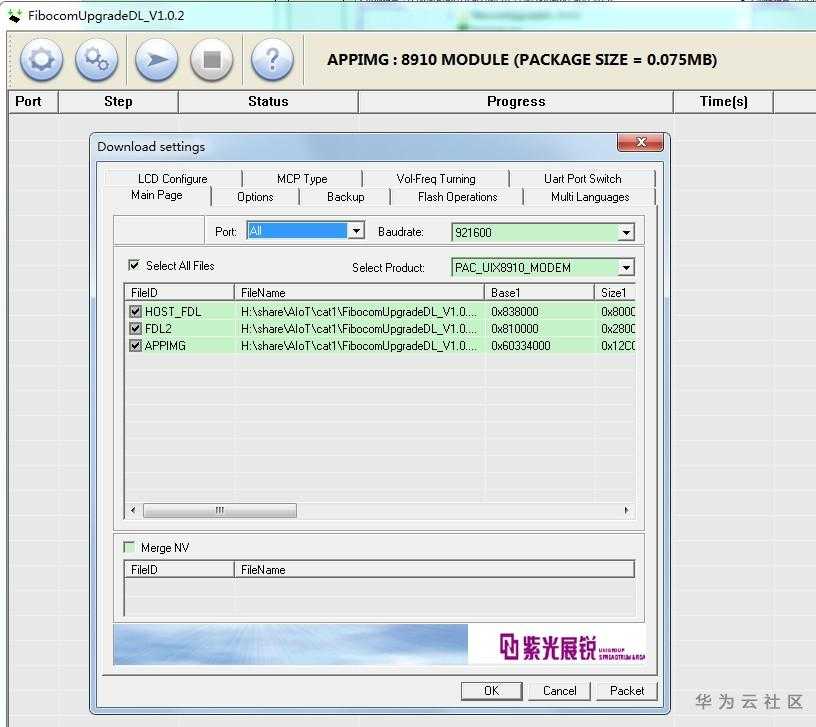Click the Packet button
This screenshot has height=727, width=816.
pos(627,691)
